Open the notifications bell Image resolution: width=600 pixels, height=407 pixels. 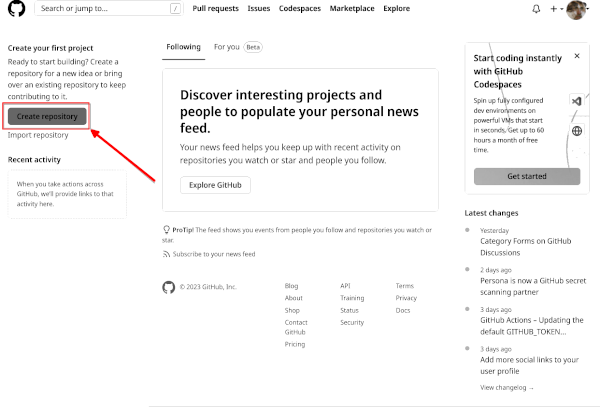pyautogui.click(x=536, y=9)
